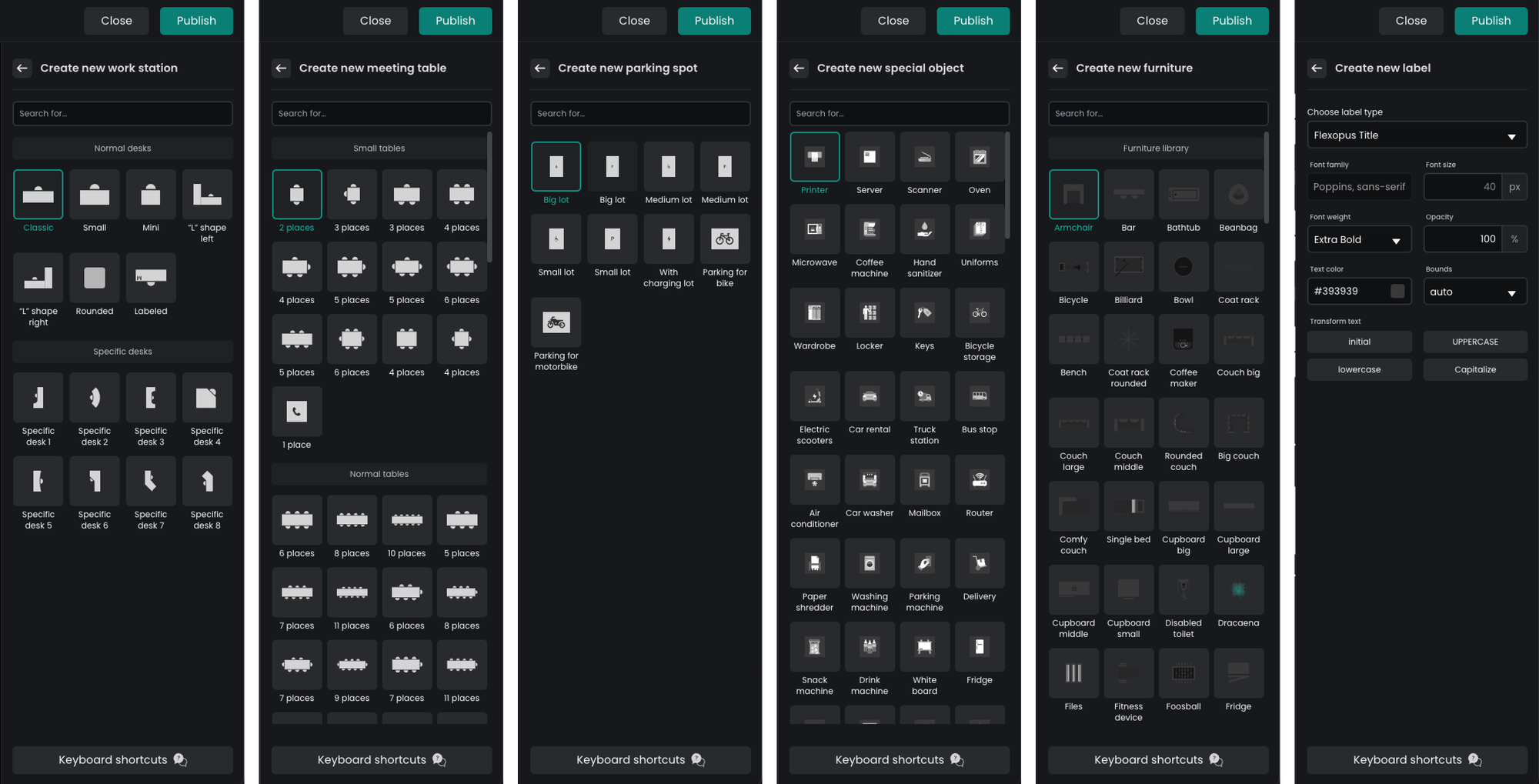
Task: Click the text color swatch beside #393939
Action: pos(1397,291)
